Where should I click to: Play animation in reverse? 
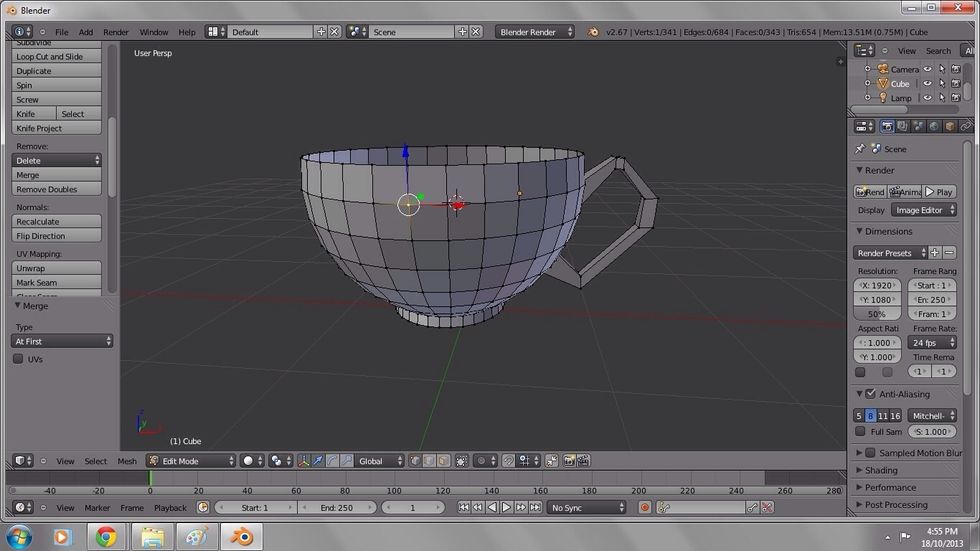(492, 508)
